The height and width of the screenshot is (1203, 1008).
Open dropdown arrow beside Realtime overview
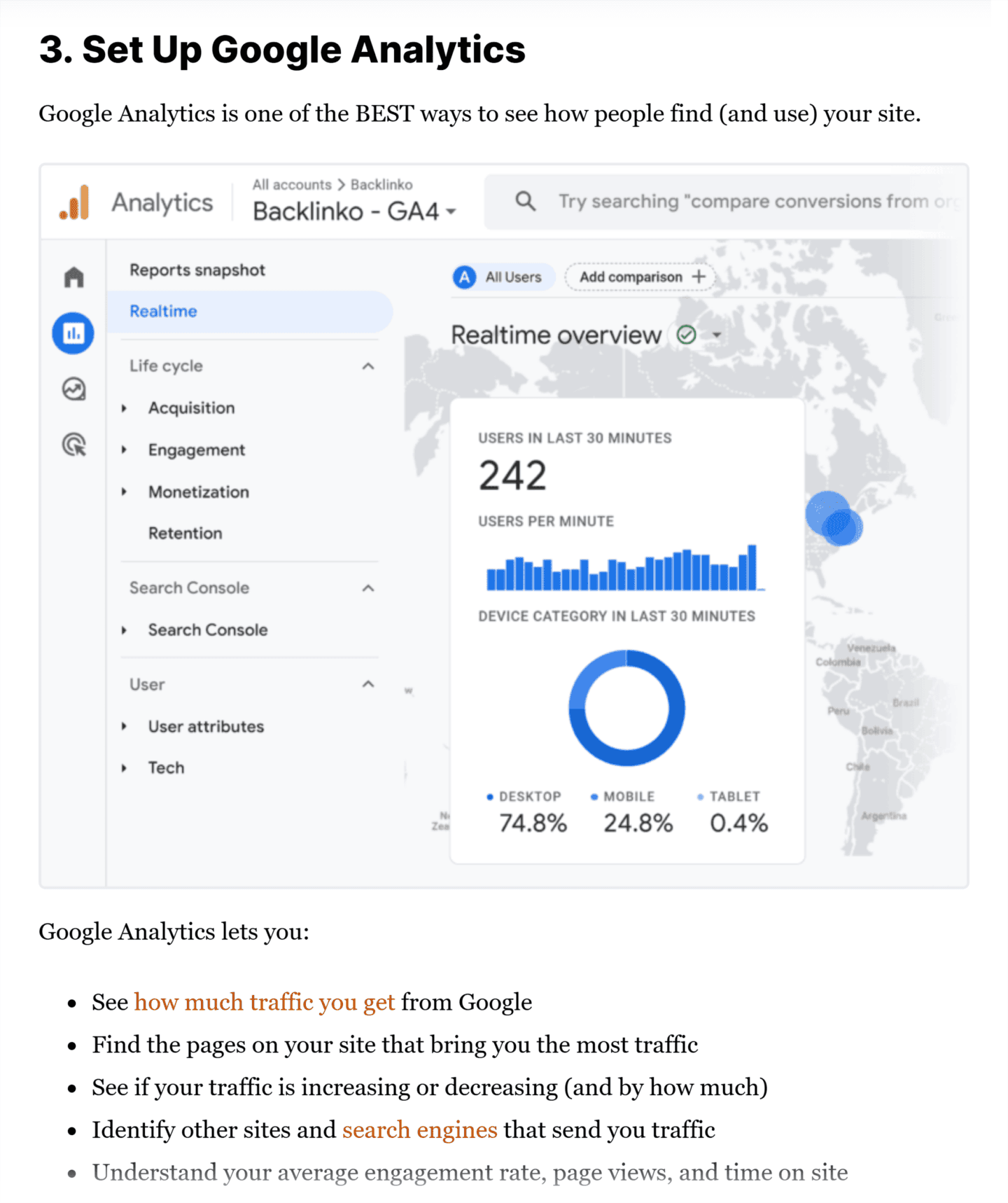click(717, 335)
